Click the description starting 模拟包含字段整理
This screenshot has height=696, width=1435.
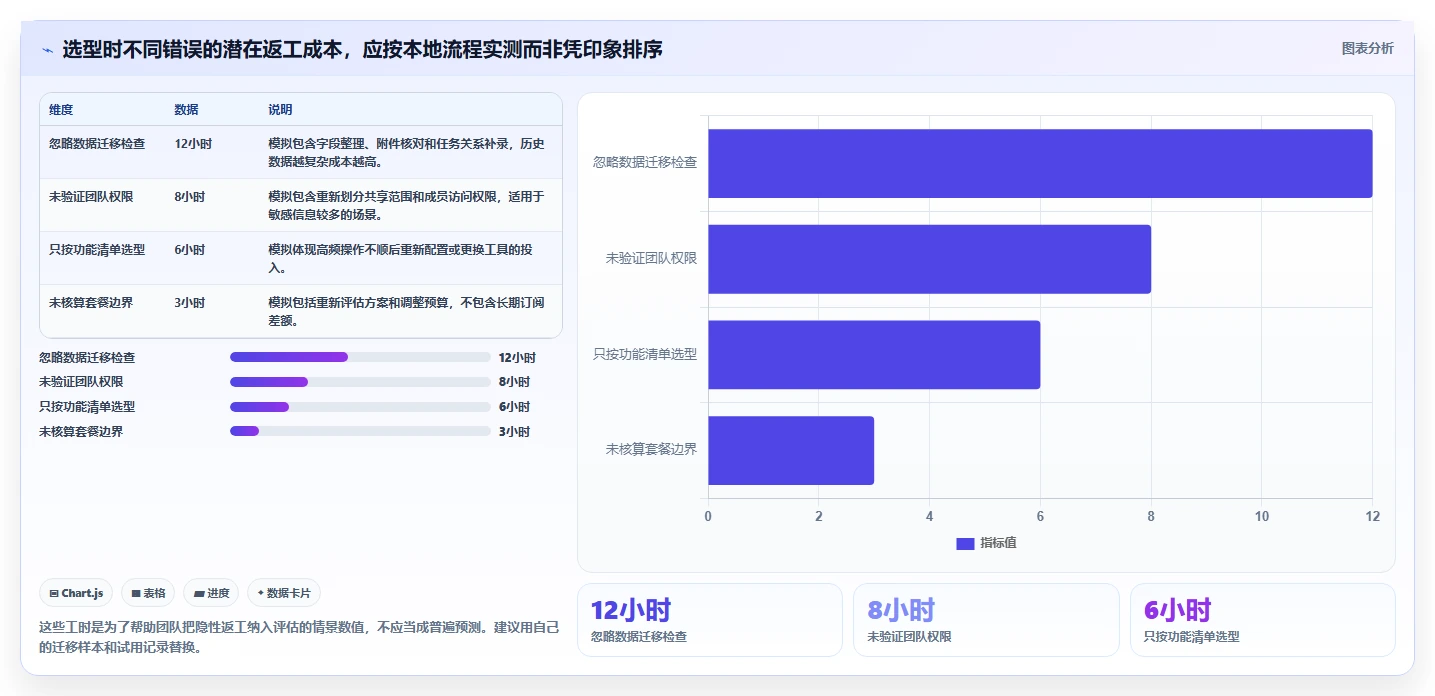pos(406,153)
